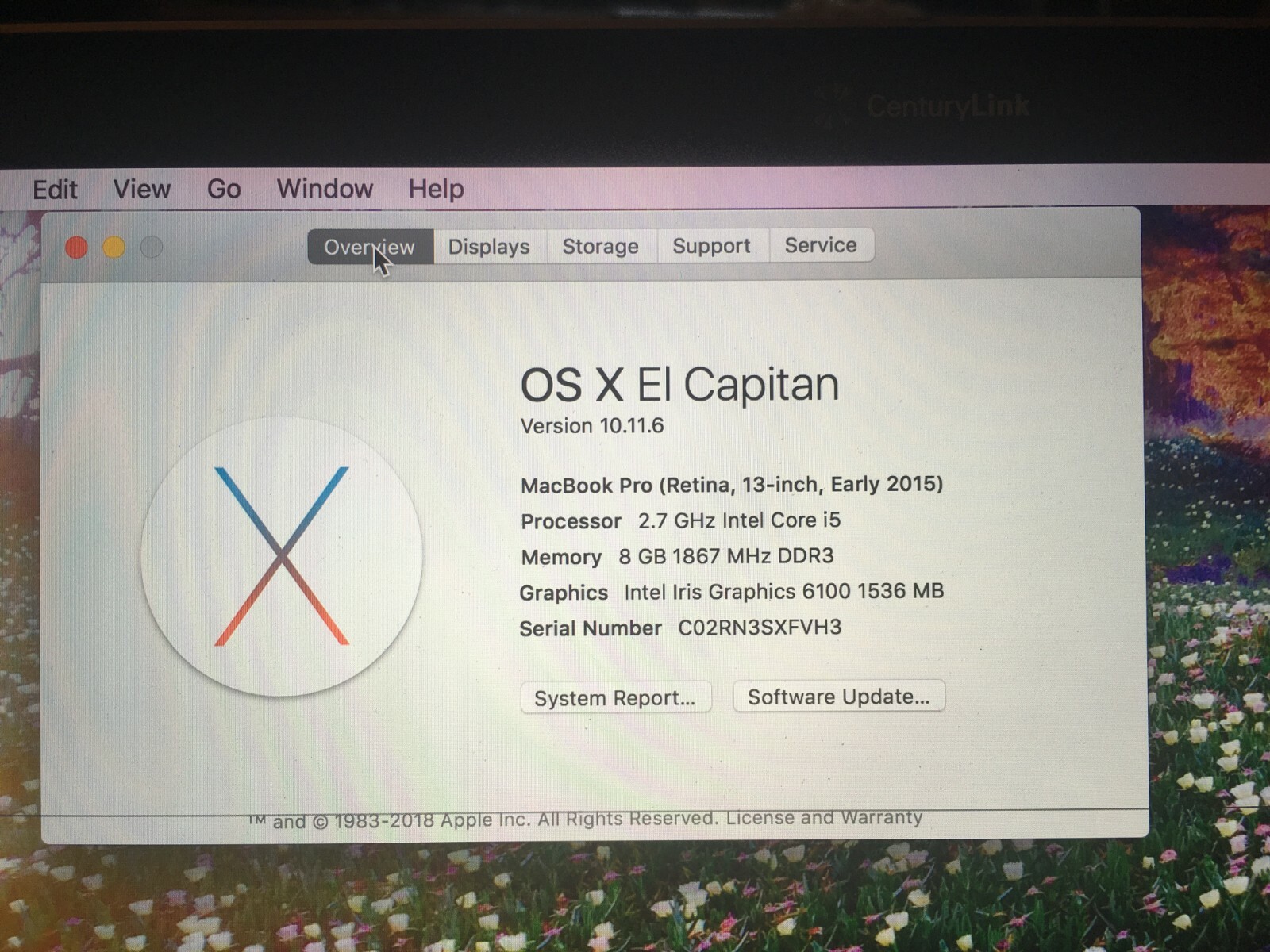Switch to the Service tab
The height and width of the screenshot is (952, 1270).
pyautogui.click(x=821, y=245)
